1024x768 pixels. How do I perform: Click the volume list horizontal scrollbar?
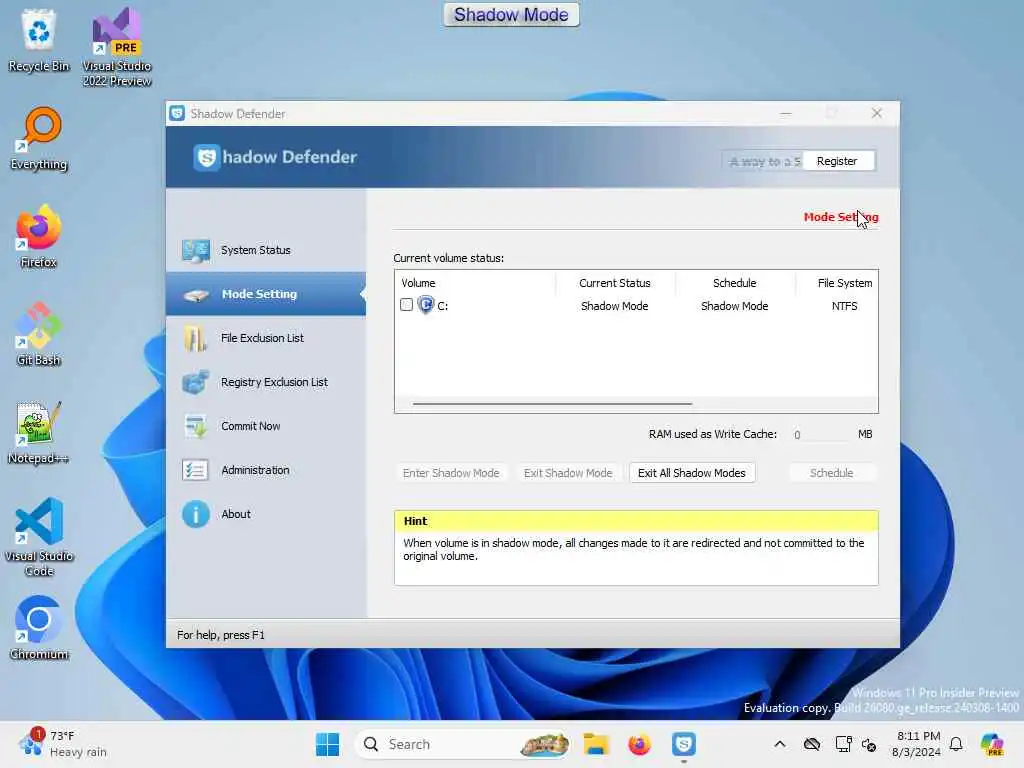tap(552, 404)
